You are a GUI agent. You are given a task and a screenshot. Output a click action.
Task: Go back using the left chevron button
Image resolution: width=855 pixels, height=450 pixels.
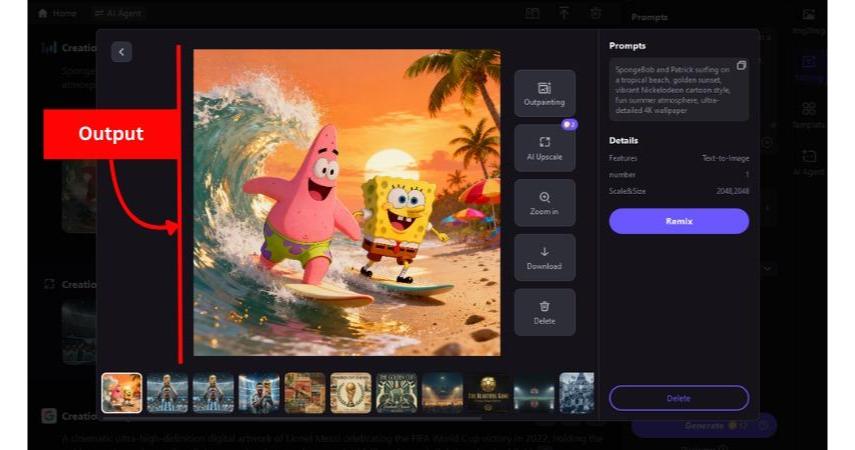[x=121, y=52]
